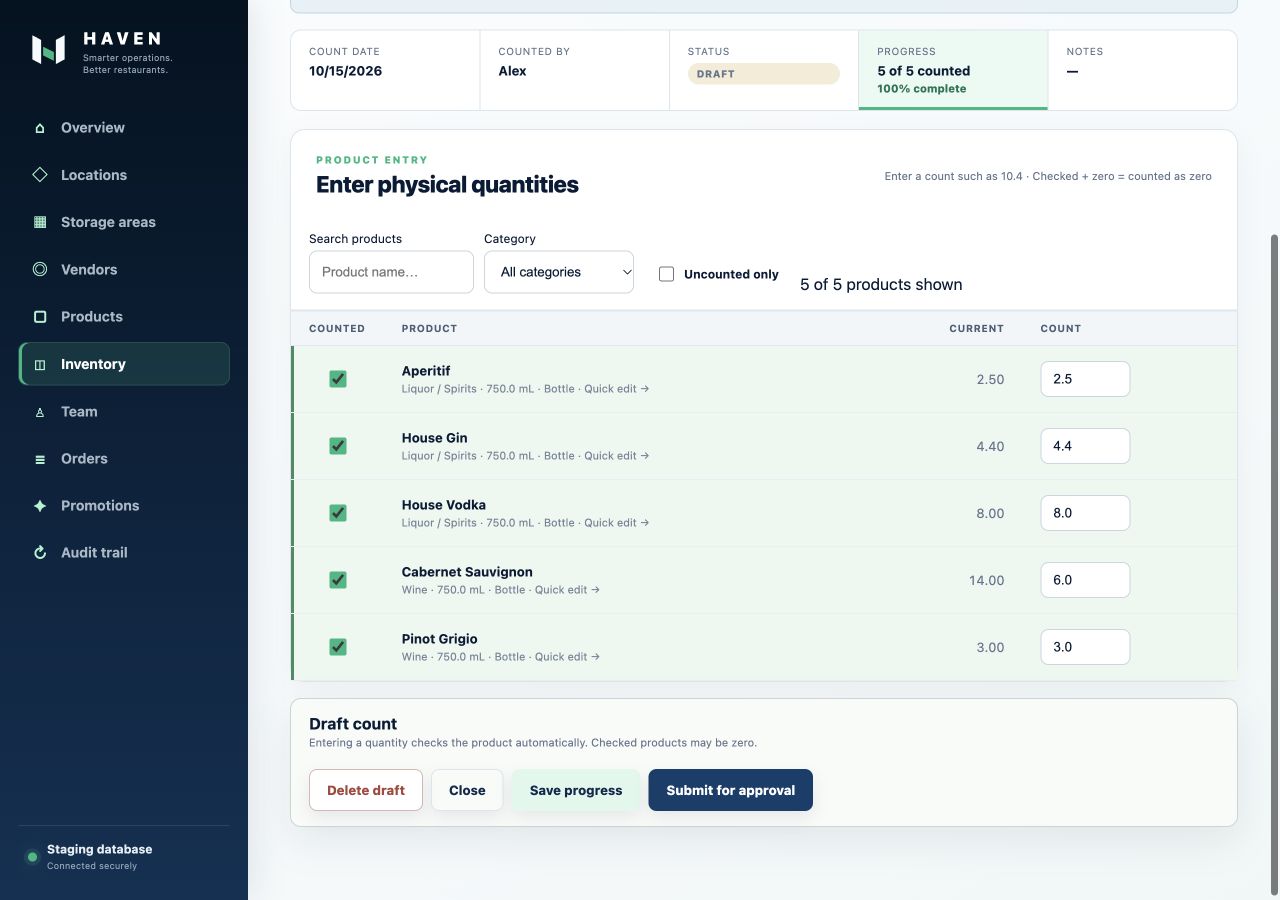Open Storage areas page
The width and height of the screenshot is (1280, 900).
[x=124, y=222]
